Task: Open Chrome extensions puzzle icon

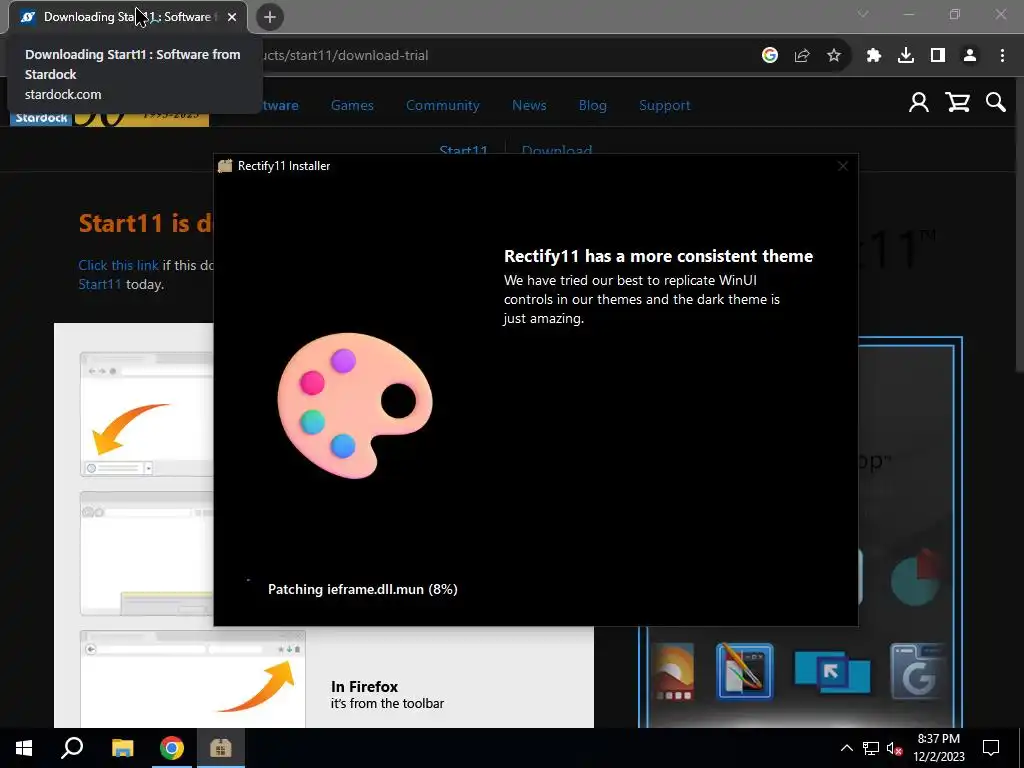Action: click(x=874, y=56)
